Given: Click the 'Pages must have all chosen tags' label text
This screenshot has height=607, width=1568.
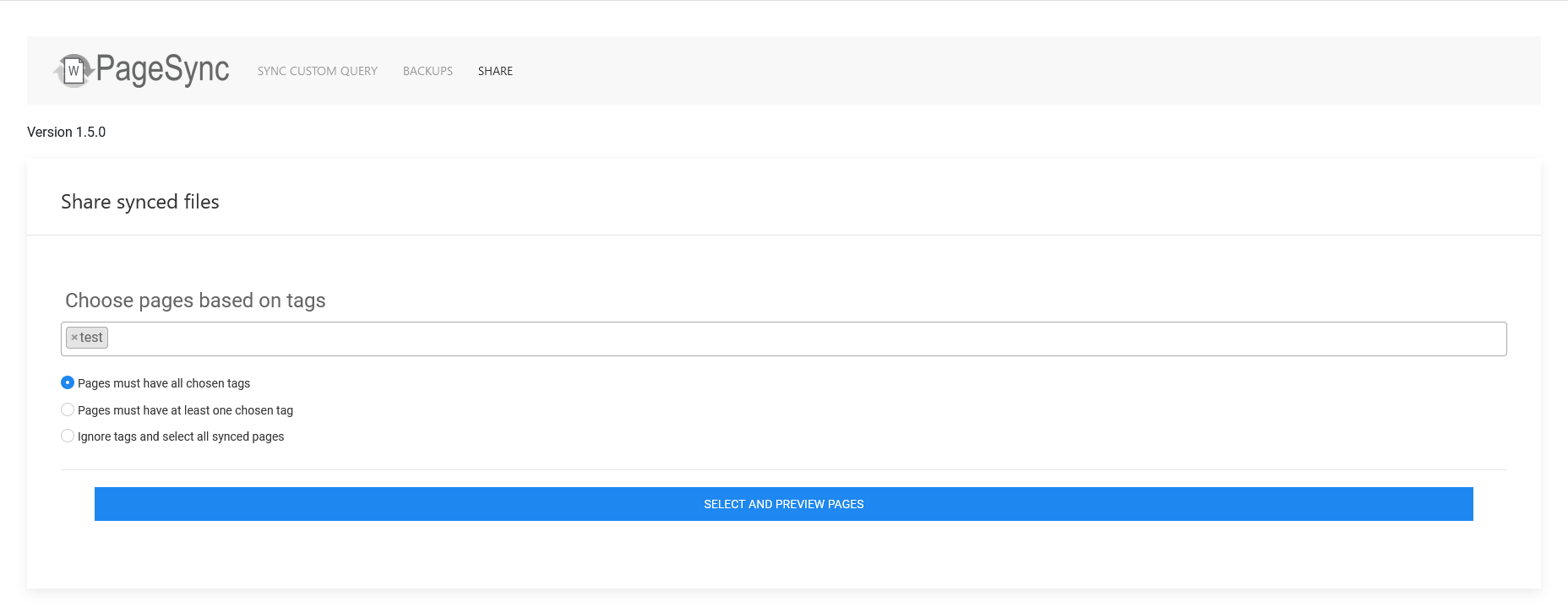Looking at the screenshot, I should (164, 383).
